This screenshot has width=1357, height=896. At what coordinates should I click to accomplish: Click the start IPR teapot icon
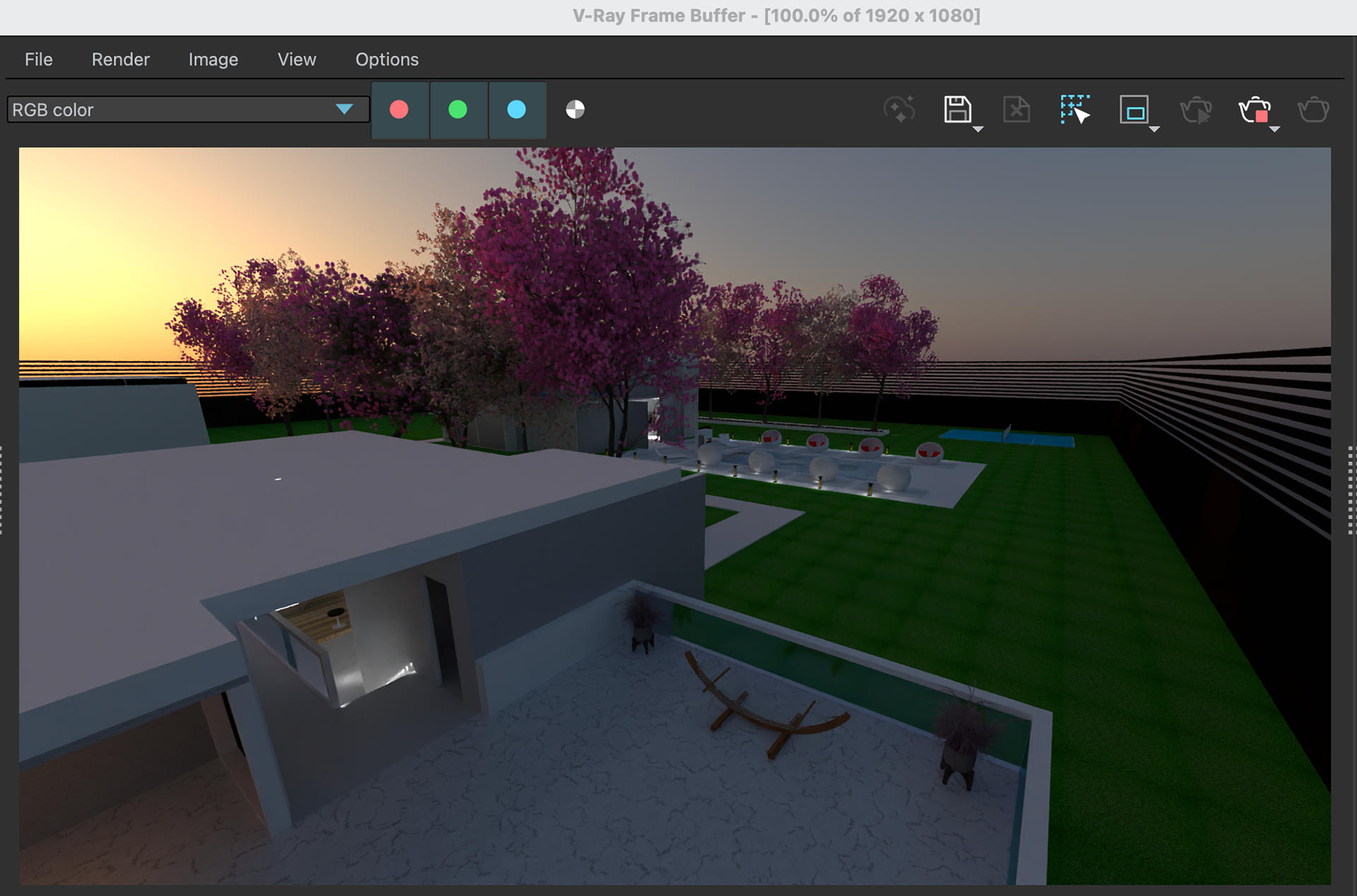1196,110
